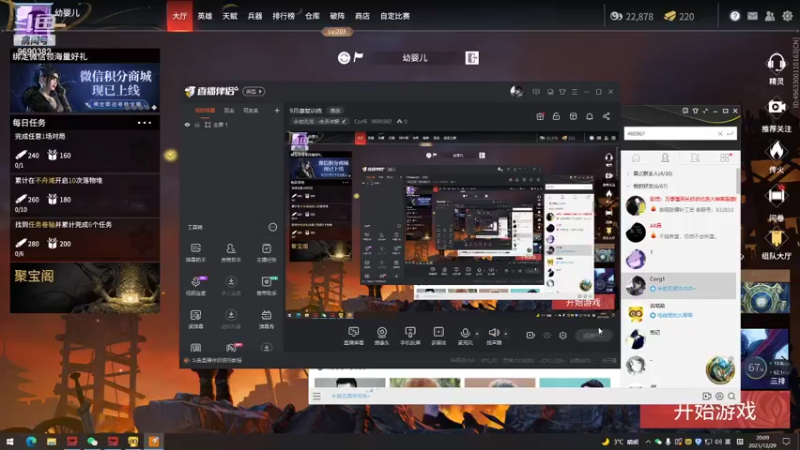Open 微信积分商城 promotional banner

(x=85, y=87)
